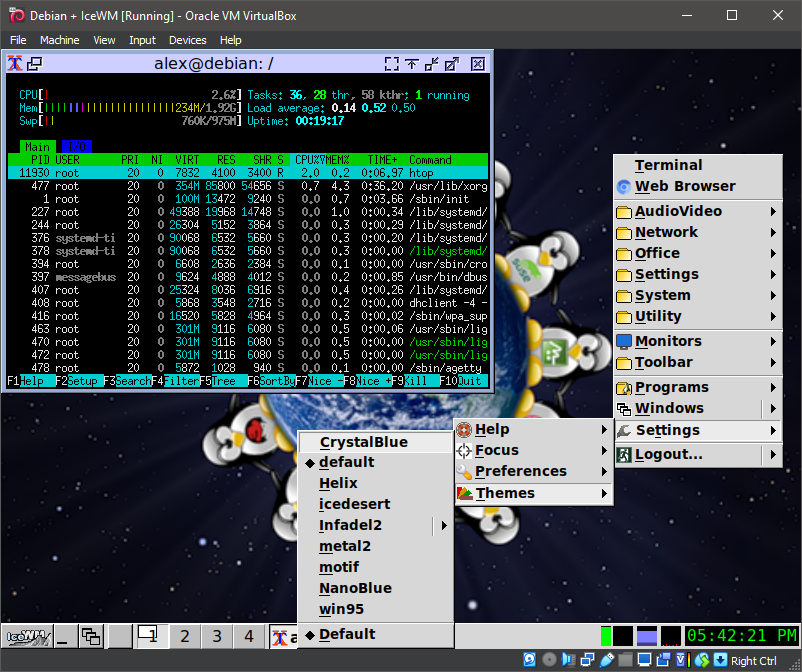Click the Logout icon in the menu
This screenshot has height=672, width=802.
coord(623,455)
